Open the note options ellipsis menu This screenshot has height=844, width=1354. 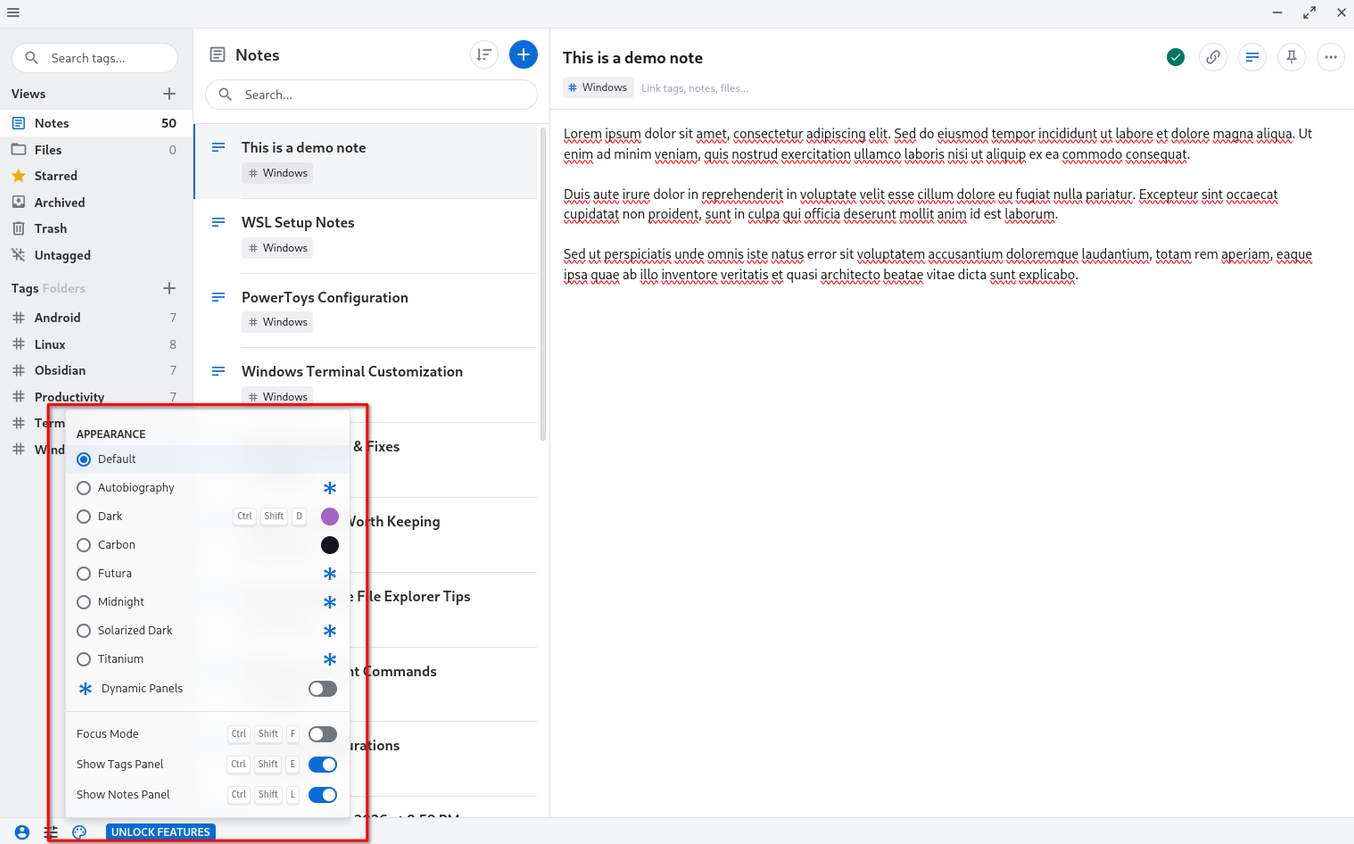click(1330, 57)
